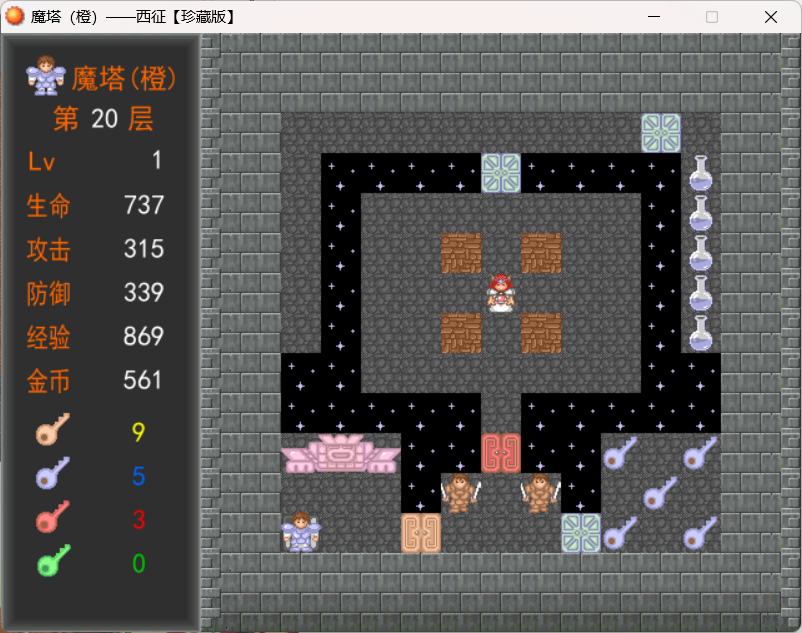Click the hero portrait in the sidebar header

46,76
